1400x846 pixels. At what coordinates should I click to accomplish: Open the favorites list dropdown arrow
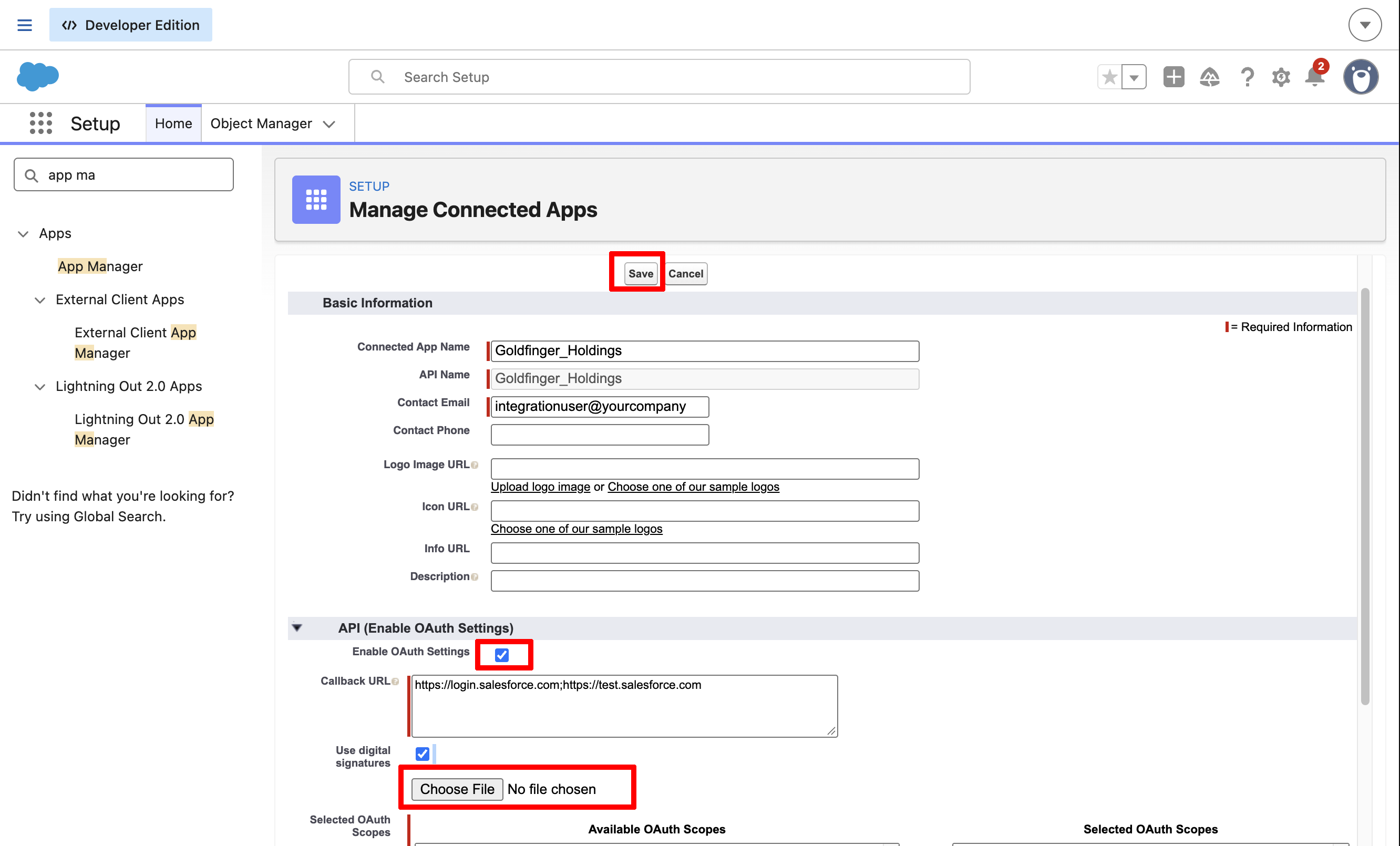coord(1134,77)
